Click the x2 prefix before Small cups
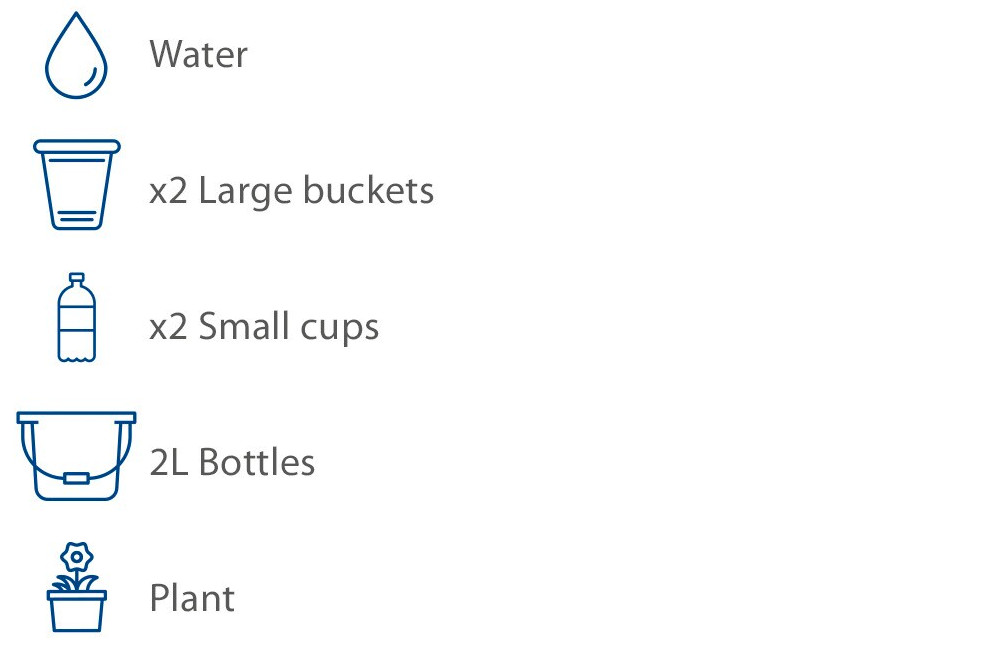 pyautogui.click(x=168, y=327)
